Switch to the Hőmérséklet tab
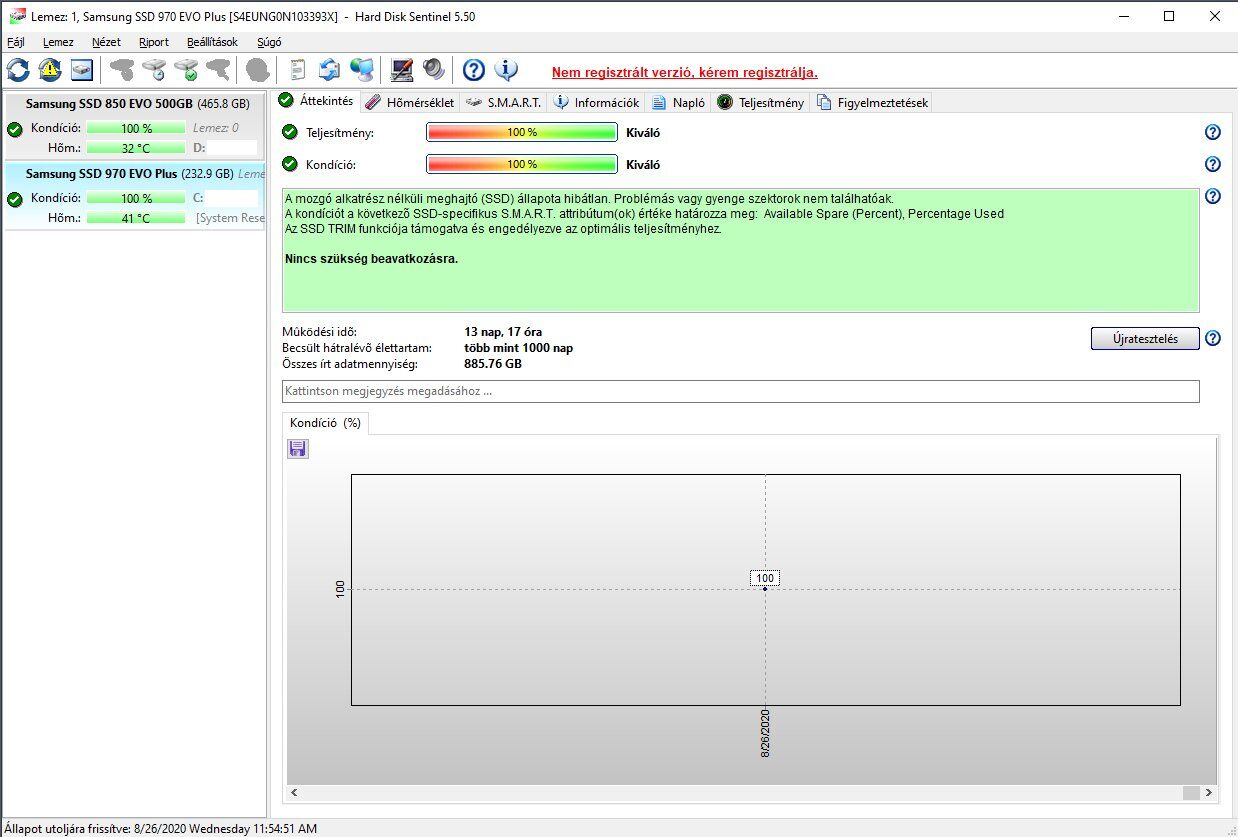The height and width of the screenshot is (837, 1238). pos(408,102)
